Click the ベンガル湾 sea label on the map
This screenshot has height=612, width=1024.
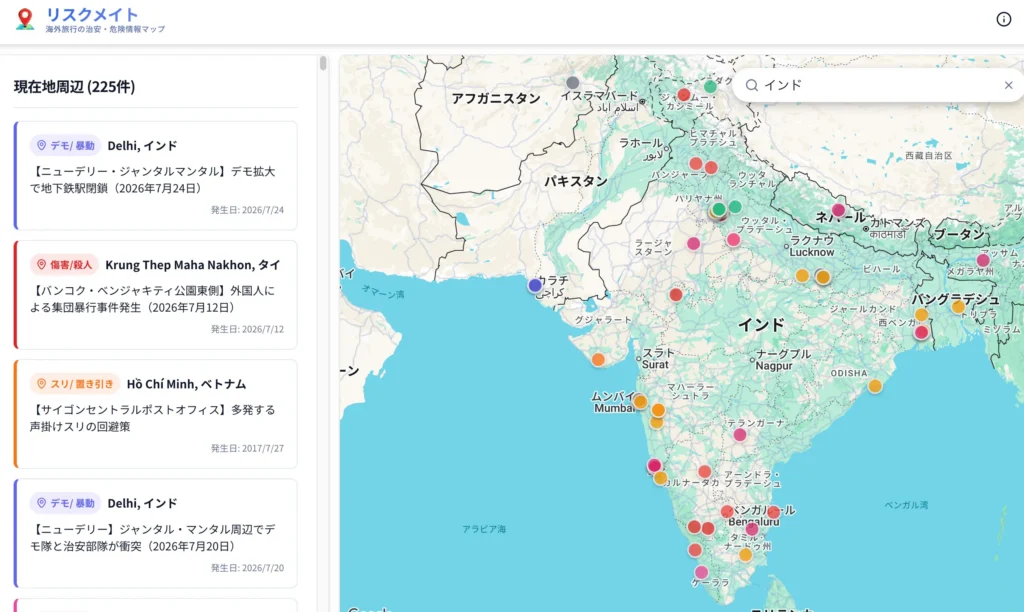pyautogui.click(x=906, y=505)
